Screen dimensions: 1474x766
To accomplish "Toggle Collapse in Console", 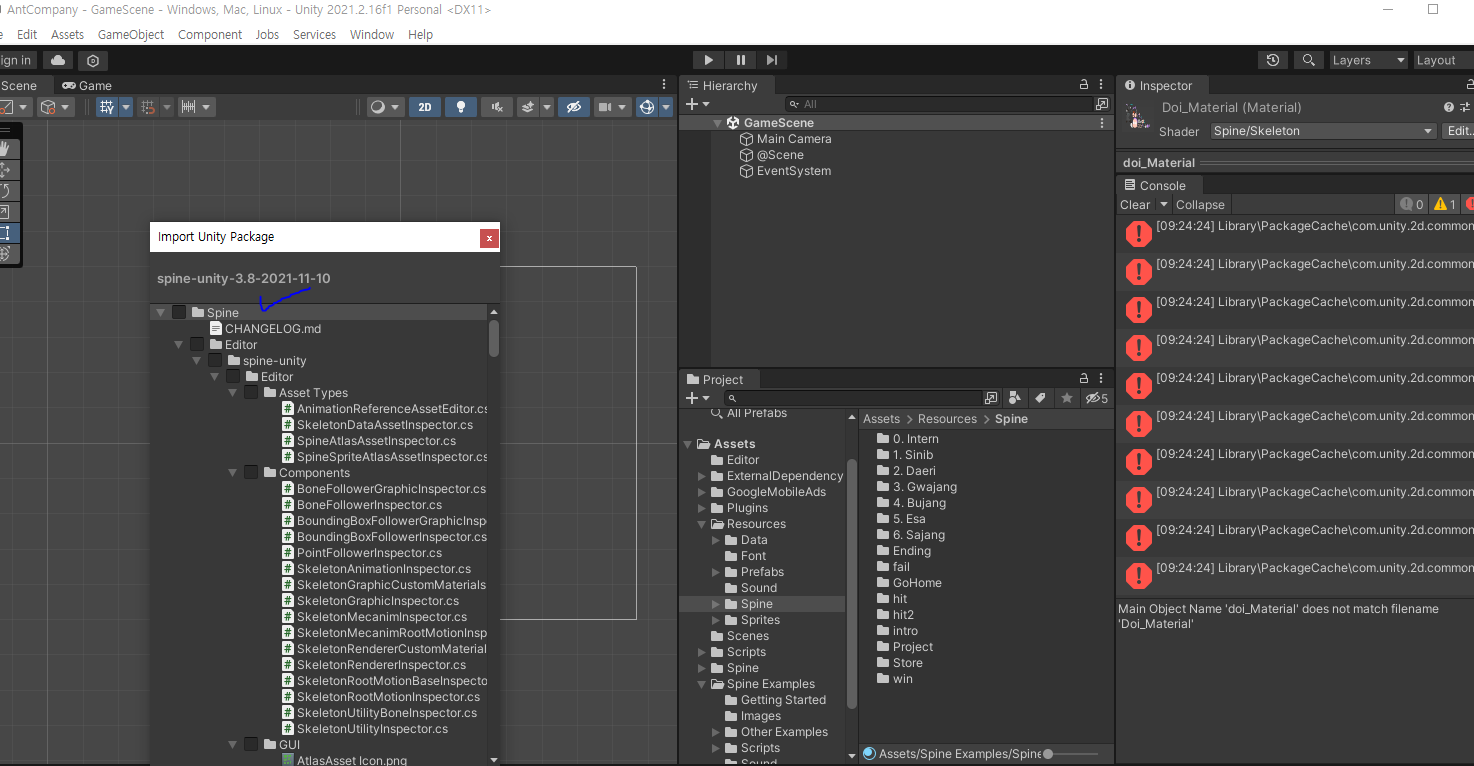I will [1200, 204].
